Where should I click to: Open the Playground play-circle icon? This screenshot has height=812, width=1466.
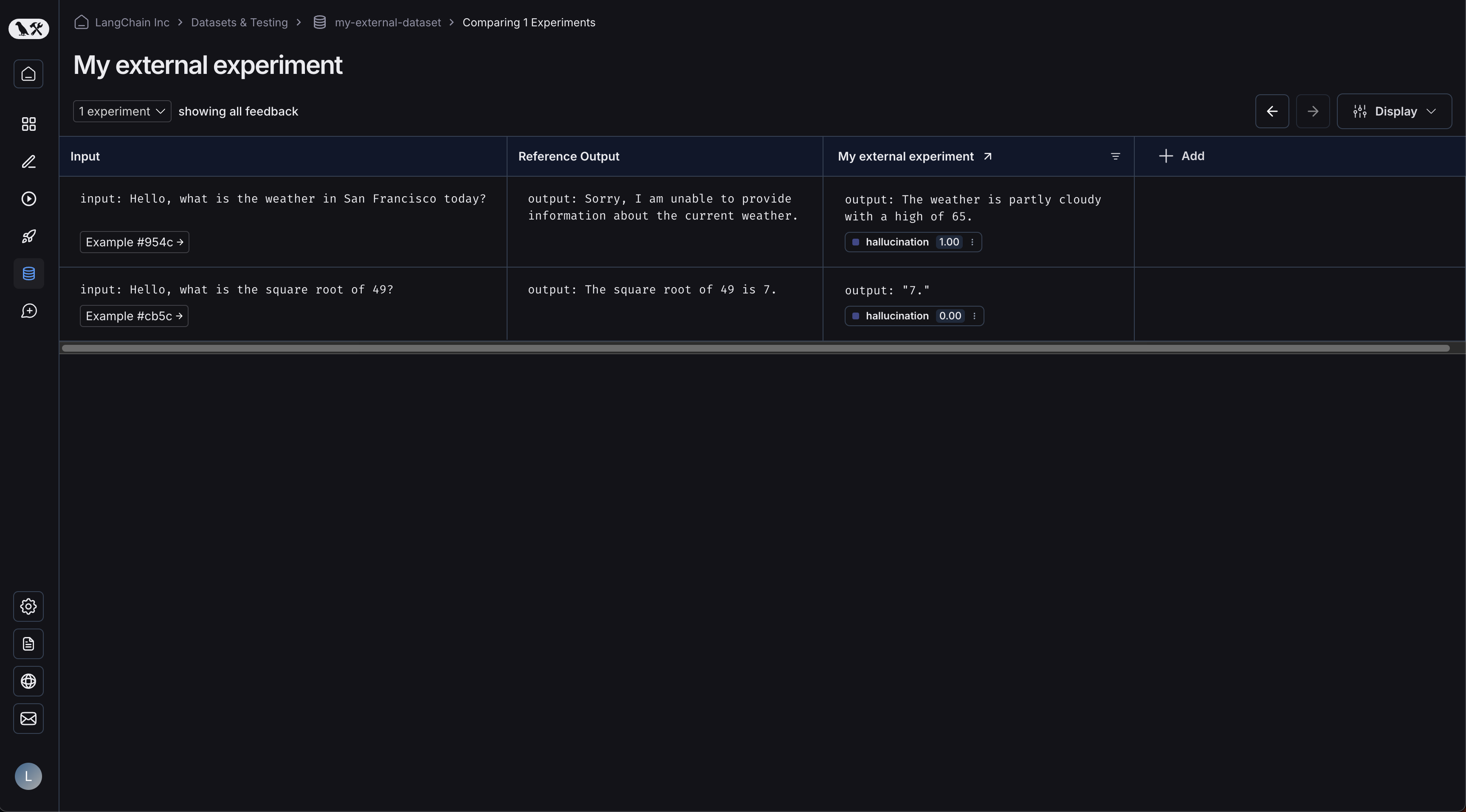[28, 199]
